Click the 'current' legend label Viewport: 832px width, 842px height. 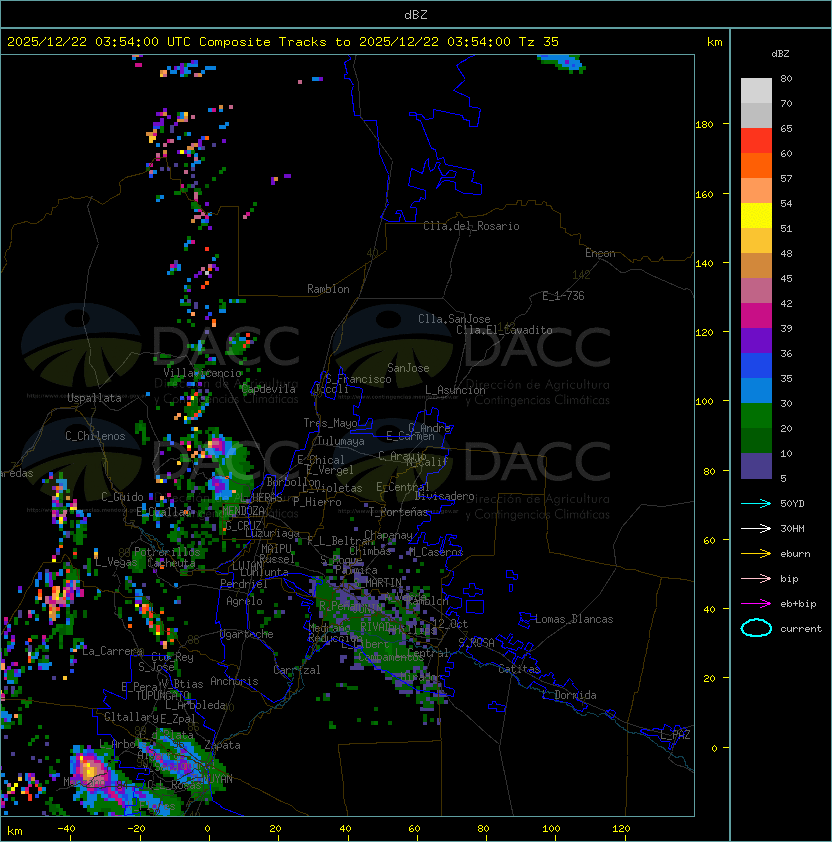[x=801, y=629]
